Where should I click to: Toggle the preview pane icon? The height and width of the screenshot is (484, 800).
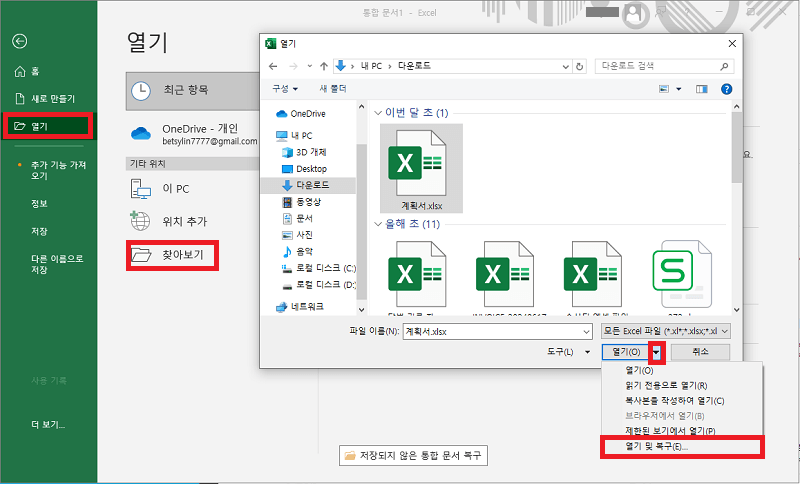click(702, 89)
